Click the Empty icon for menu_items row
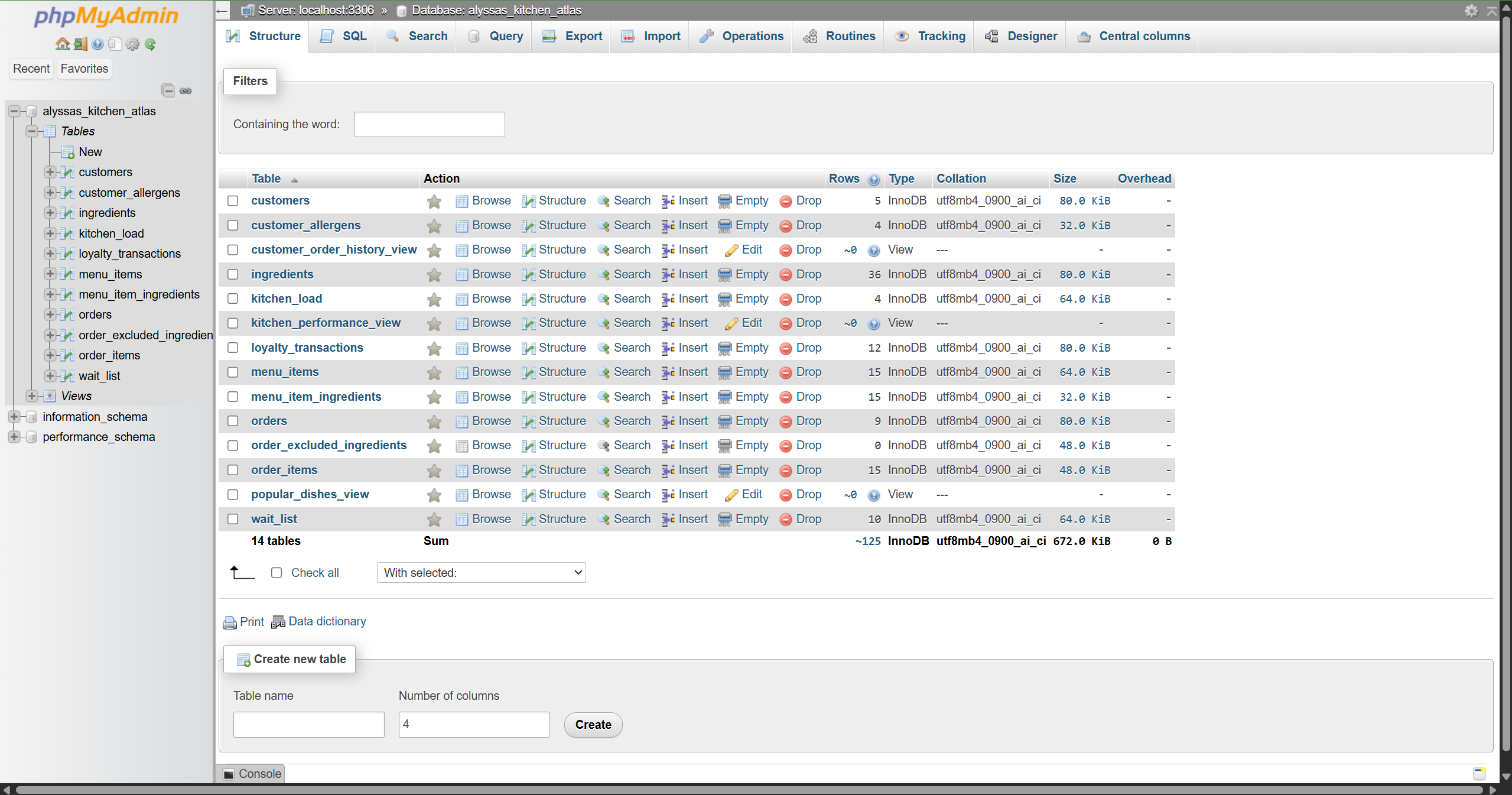The width and height of the screenshot is (1512, 795). tap(724, 373)
